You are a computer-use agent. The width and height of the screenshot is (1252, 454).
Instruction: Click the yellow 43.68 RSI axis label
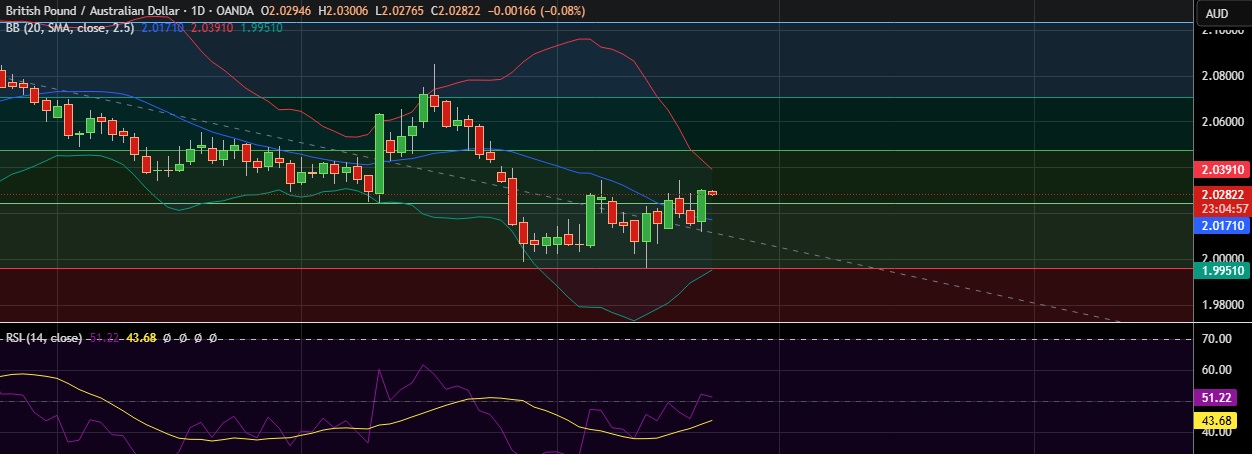[x=1222, y=421]
